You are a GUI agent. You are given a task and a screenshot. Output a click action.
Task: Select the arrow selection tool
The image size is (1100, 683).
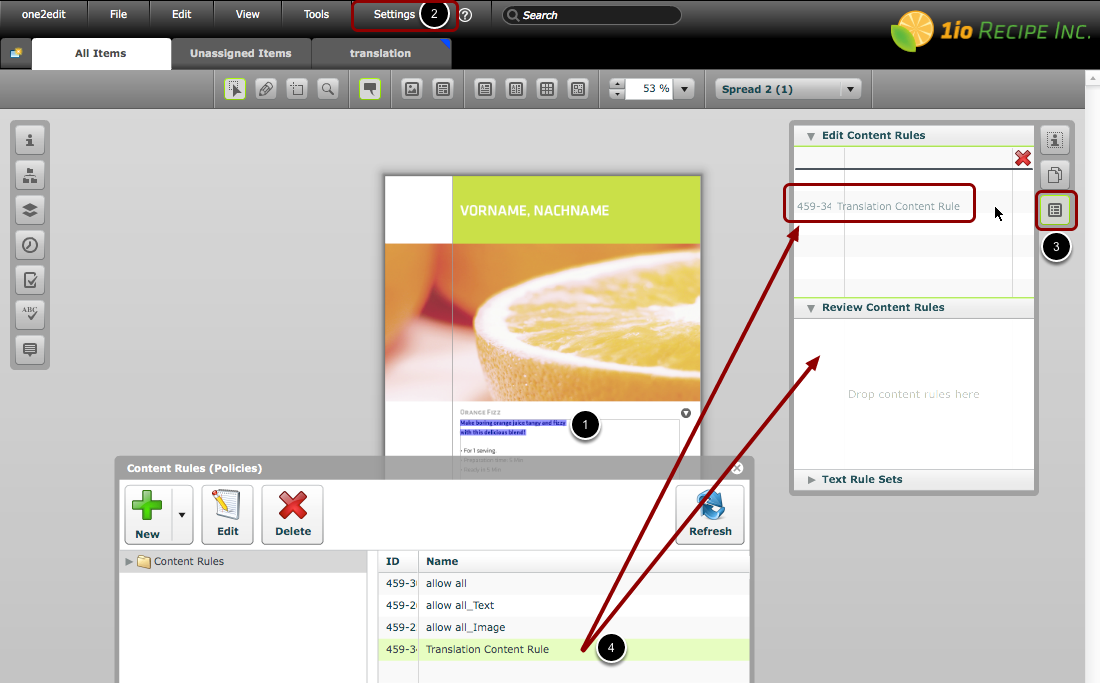(x=235, y=89)
